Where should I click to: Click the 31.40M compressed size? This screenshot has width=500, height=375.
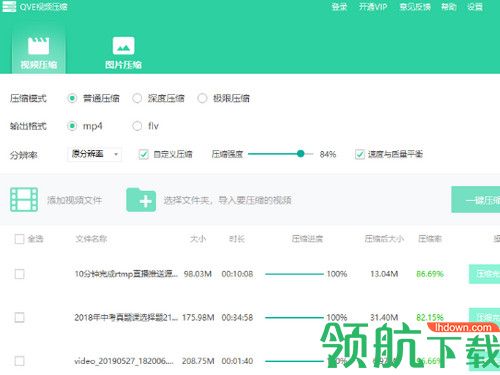[384, 317]
